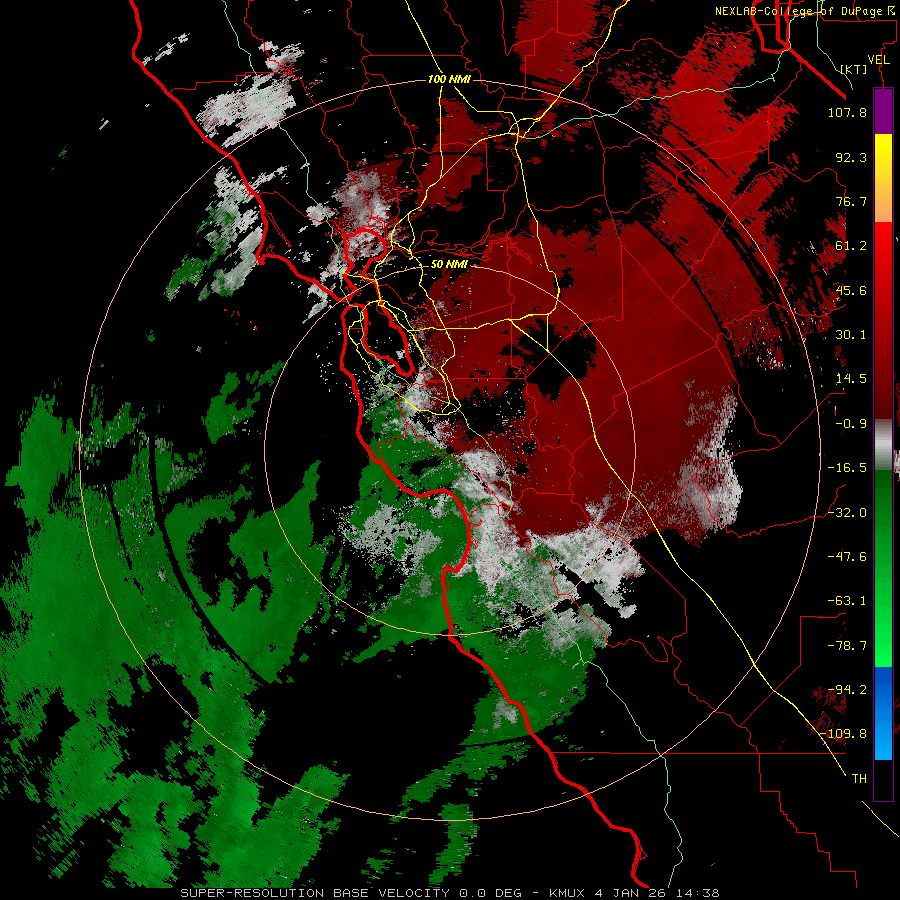Click the -109.8 velocity scale value
Image resolution: width=900 pixels, height=900 pixels.
[x=844, y=734]
